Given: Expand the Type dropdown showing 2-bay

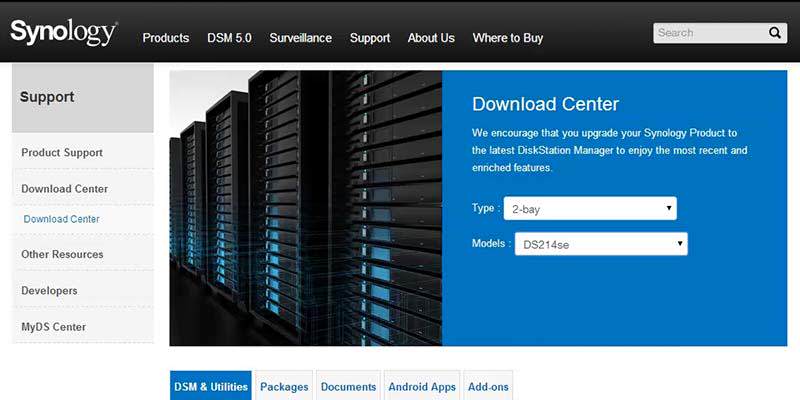Looking at the screenshot, I should (590, 209).
